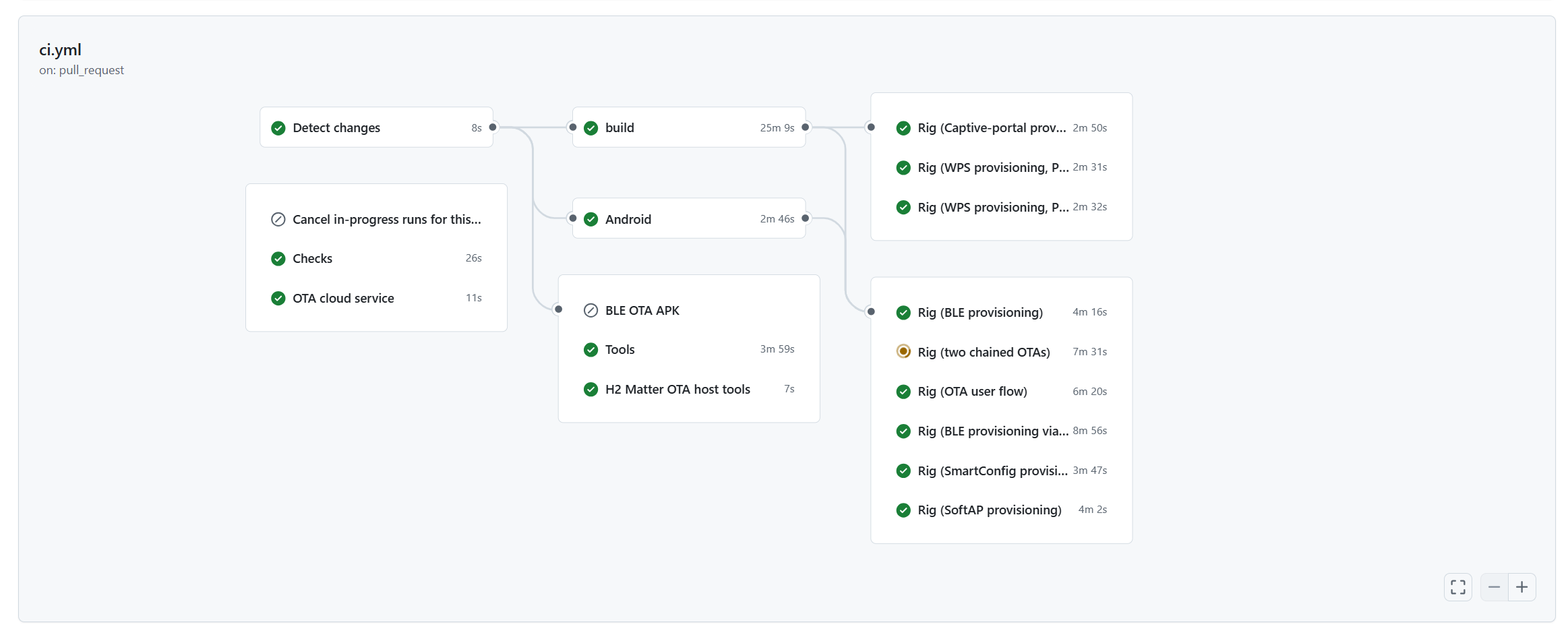Open the Rig (WPS provisioning) job lasting 2m 31s
The height and width of the screenshot is (633, 1568).
click(1002, 167)
